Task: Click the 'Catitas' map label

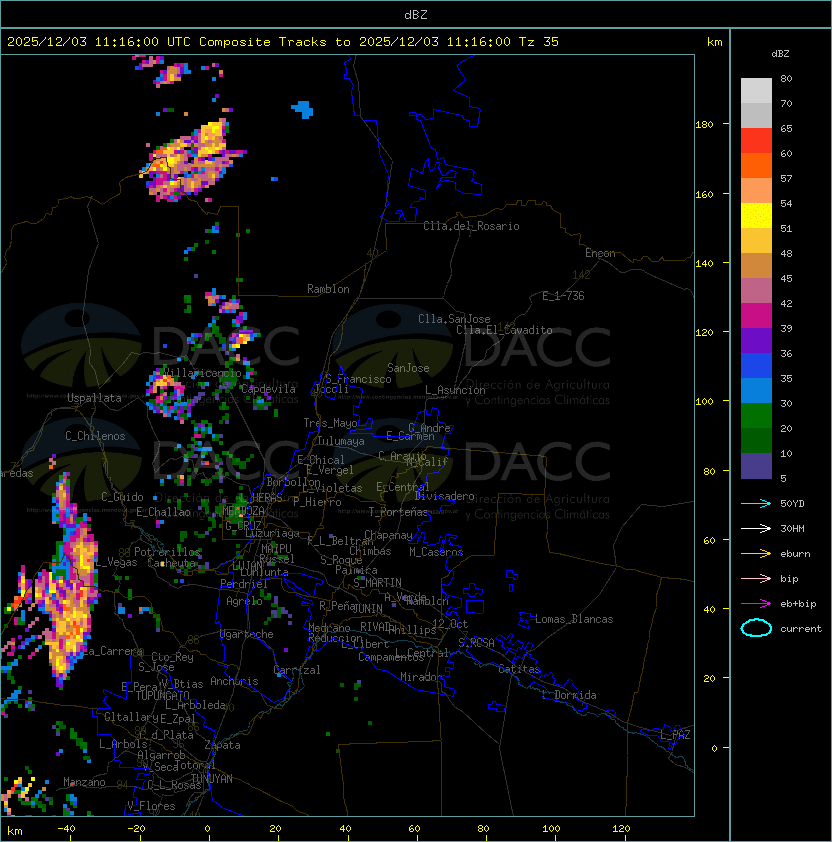Action: pyautogui.click(x=519, y=669)
